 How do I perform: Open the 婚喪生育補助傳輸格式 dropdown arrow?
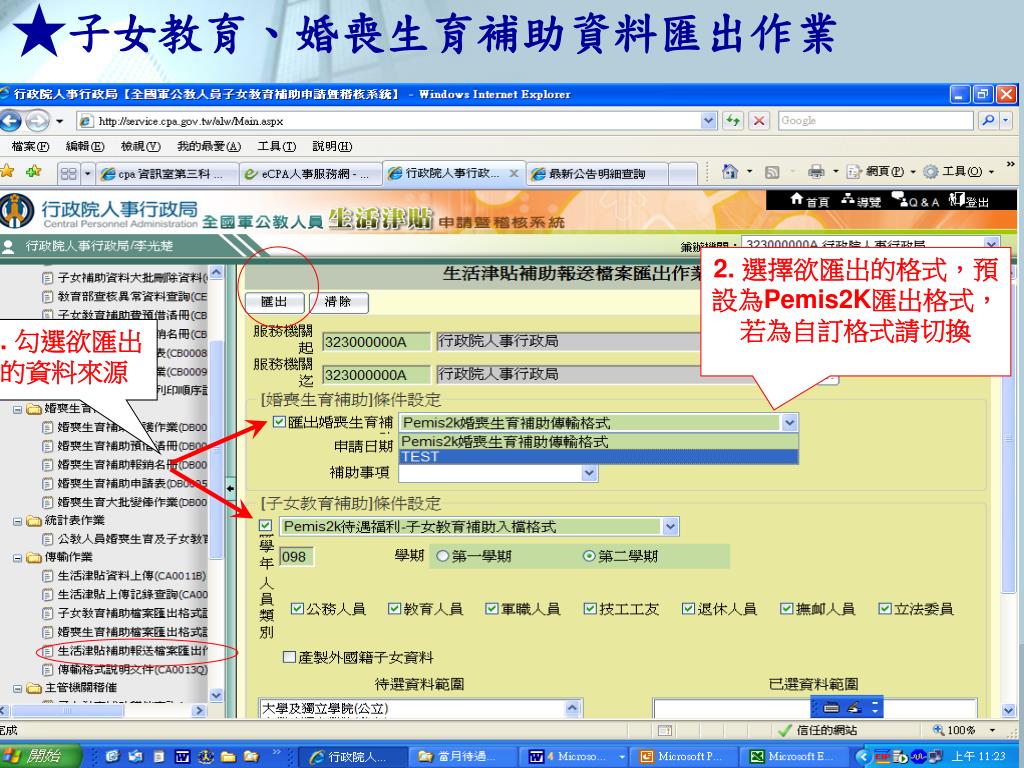[x=790, y=423]
